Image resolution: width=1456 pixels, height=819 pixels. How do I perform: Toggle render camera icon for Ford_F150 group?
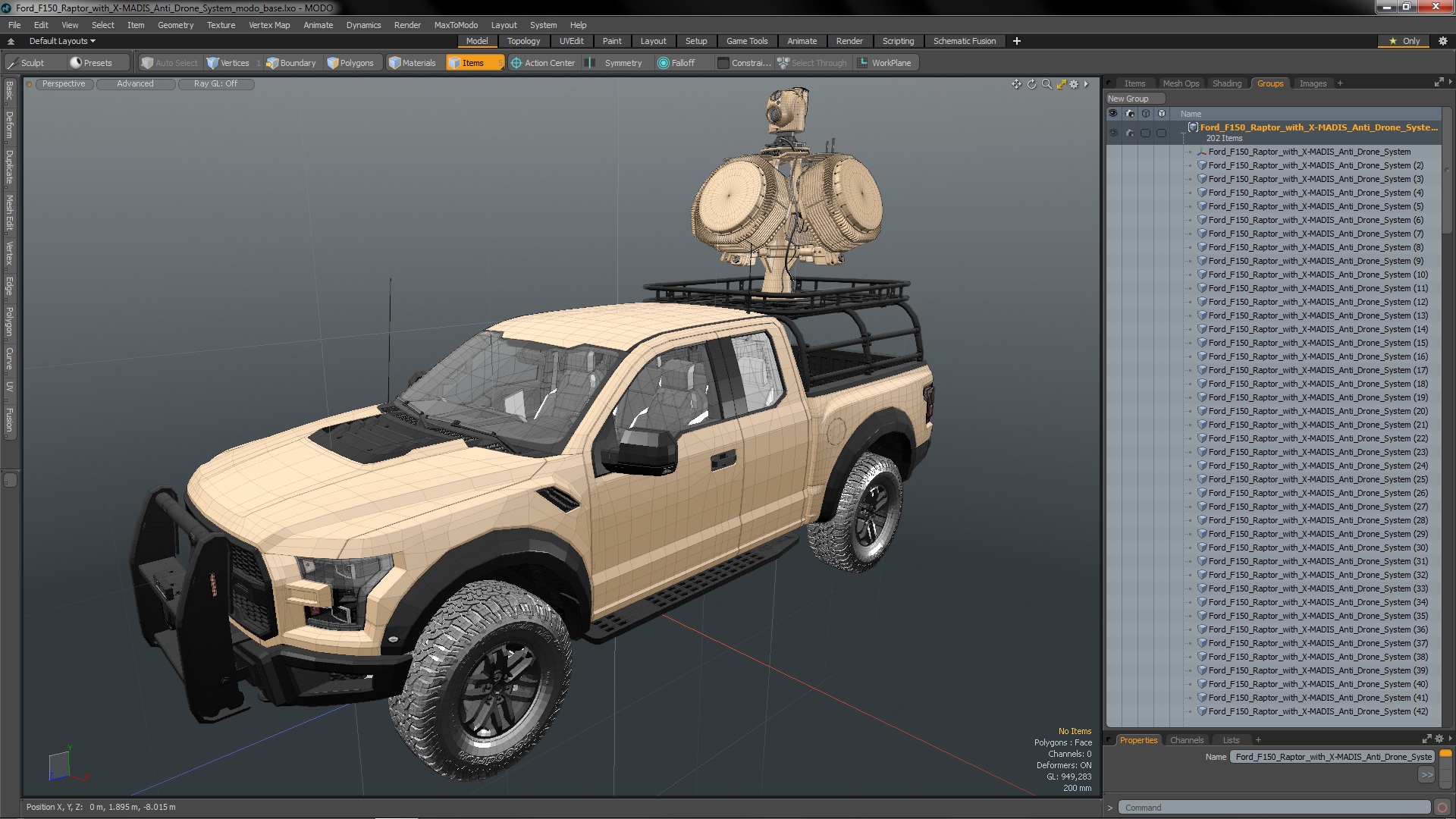tap(1129, 133)
